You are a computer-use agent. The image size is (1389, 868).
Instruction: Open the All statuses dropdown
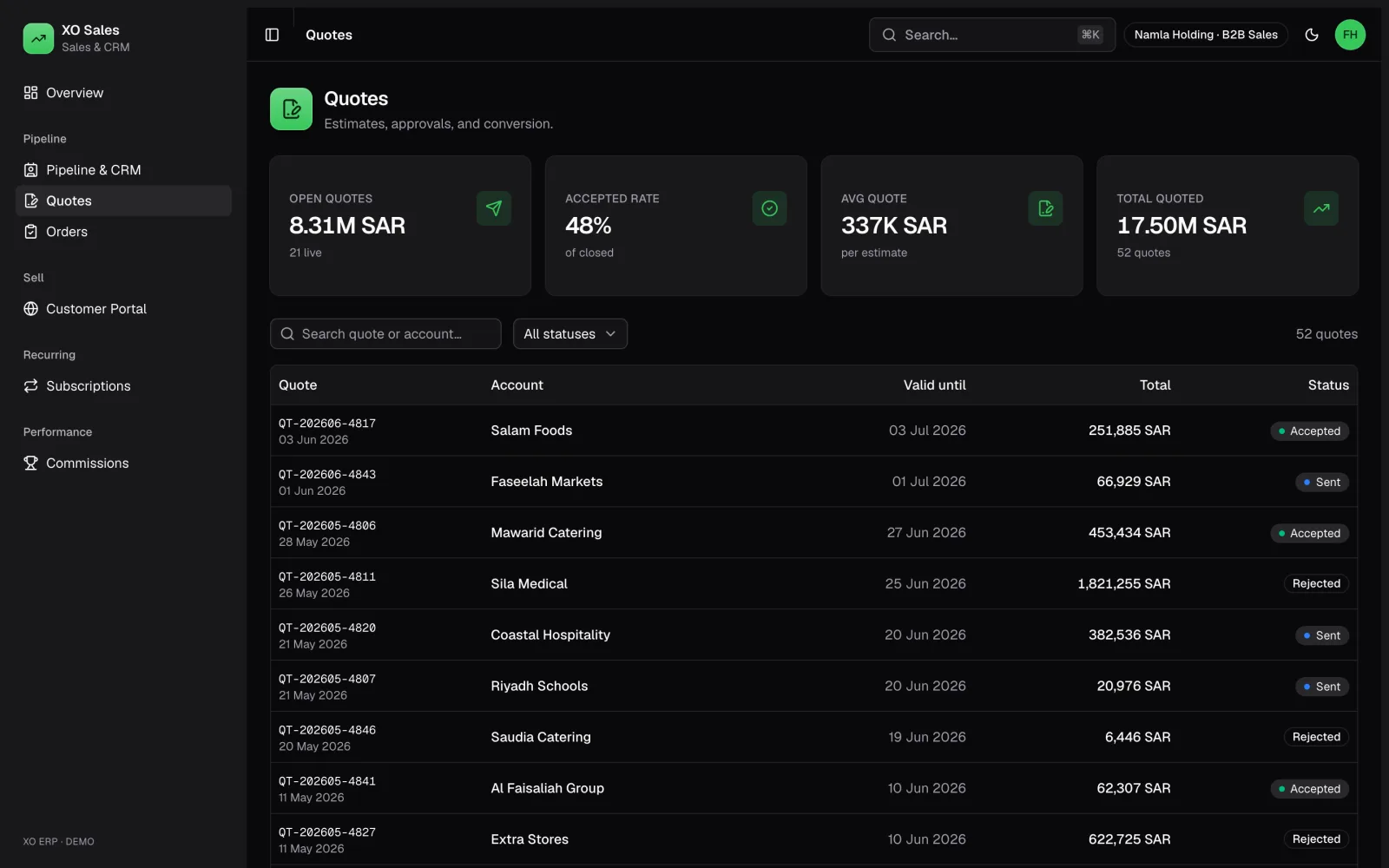coord(570,334)
